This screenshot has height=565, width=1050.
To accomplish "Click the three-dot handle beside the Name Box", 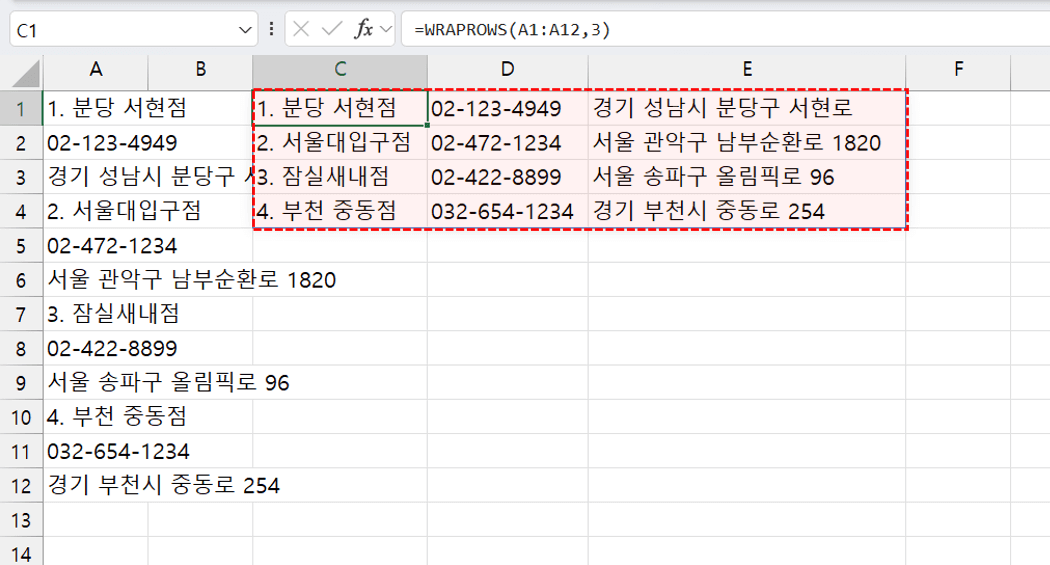I will (271, 29).
